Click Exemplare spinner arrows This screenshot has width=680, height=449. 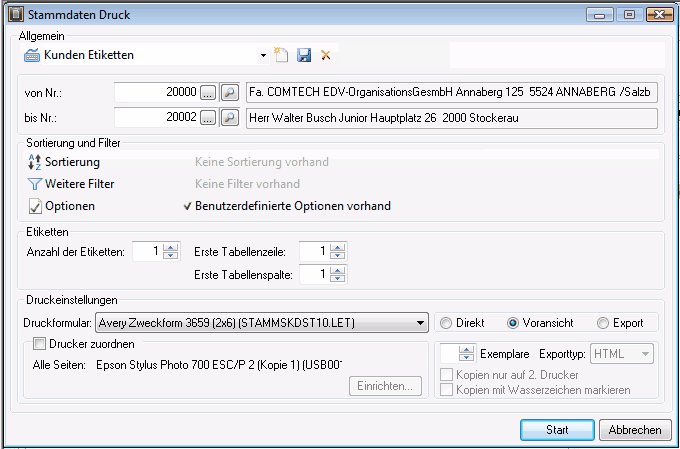[x=466, y=354]
